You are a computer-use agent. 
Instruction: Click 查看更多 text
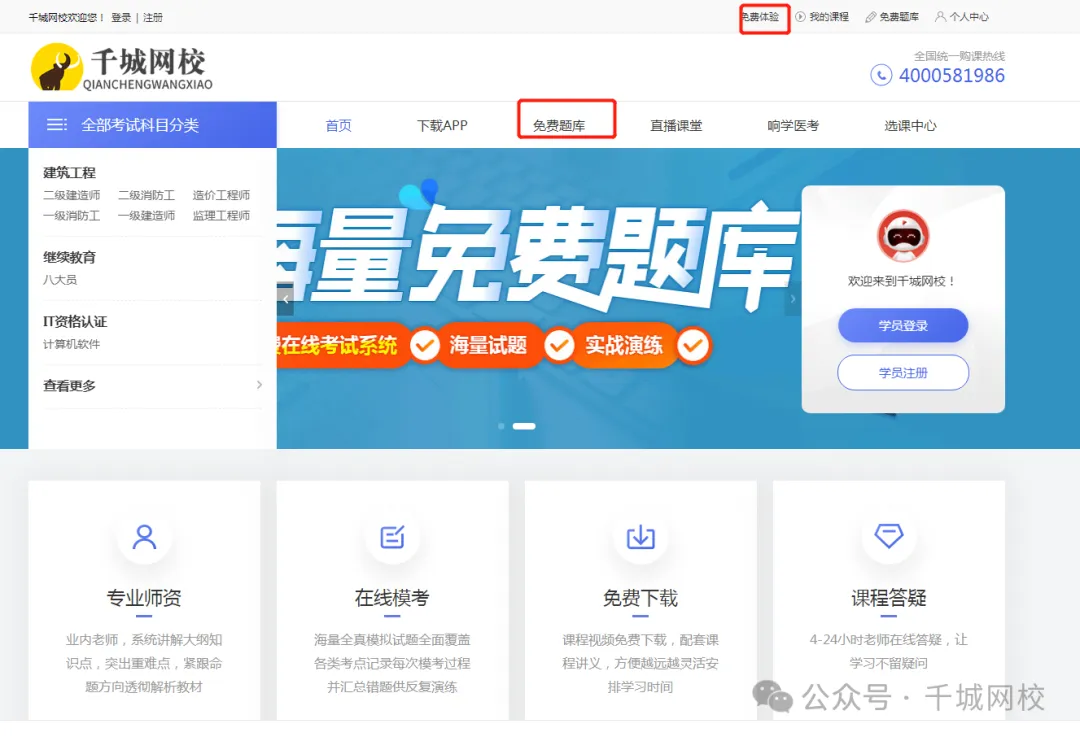click(70, 385)
